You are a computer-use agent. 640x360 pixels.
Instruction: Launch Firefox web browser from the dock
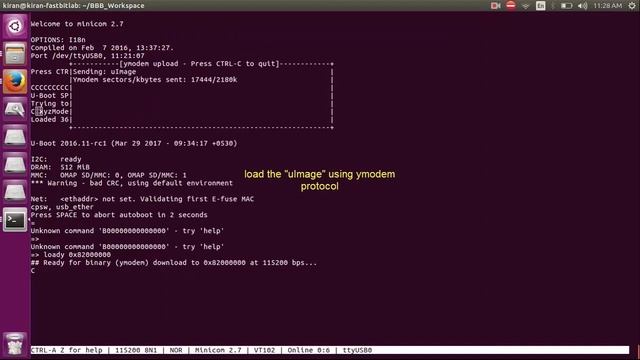pos(15,81)
